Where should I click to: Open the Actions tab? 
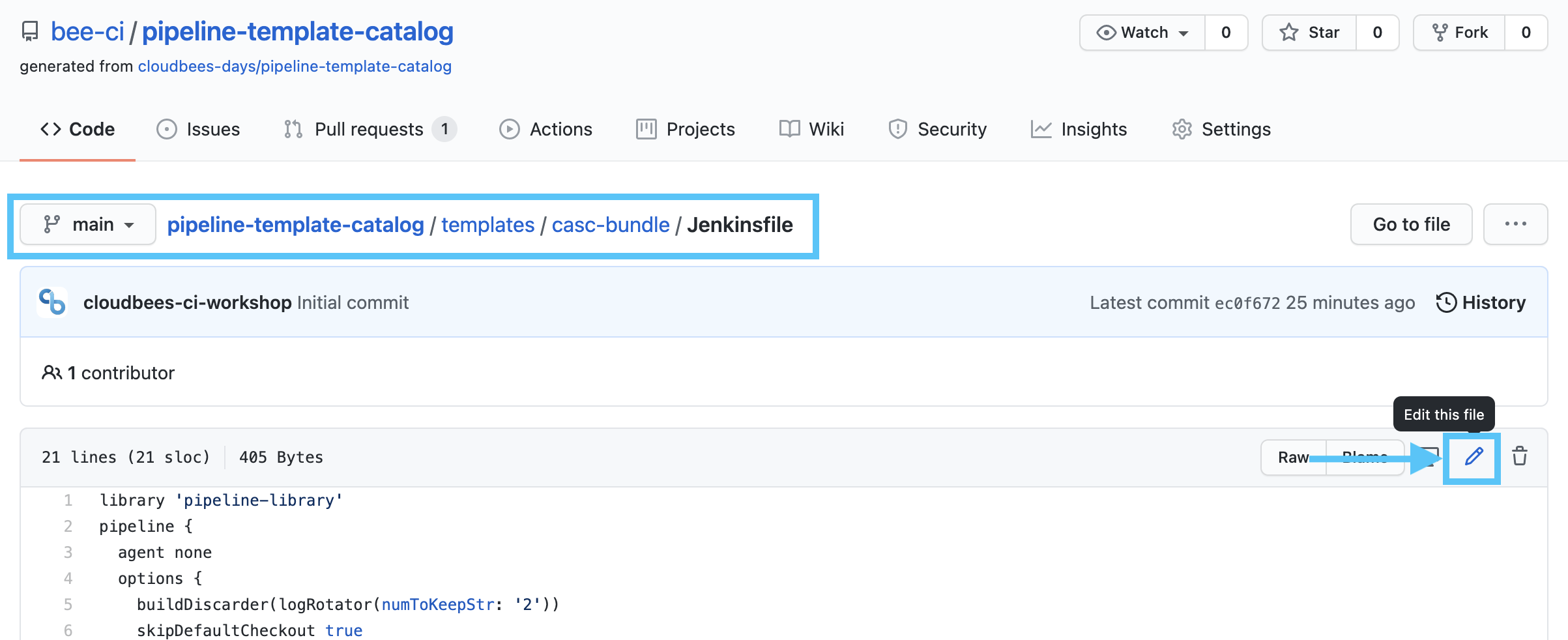click(546, 129)
